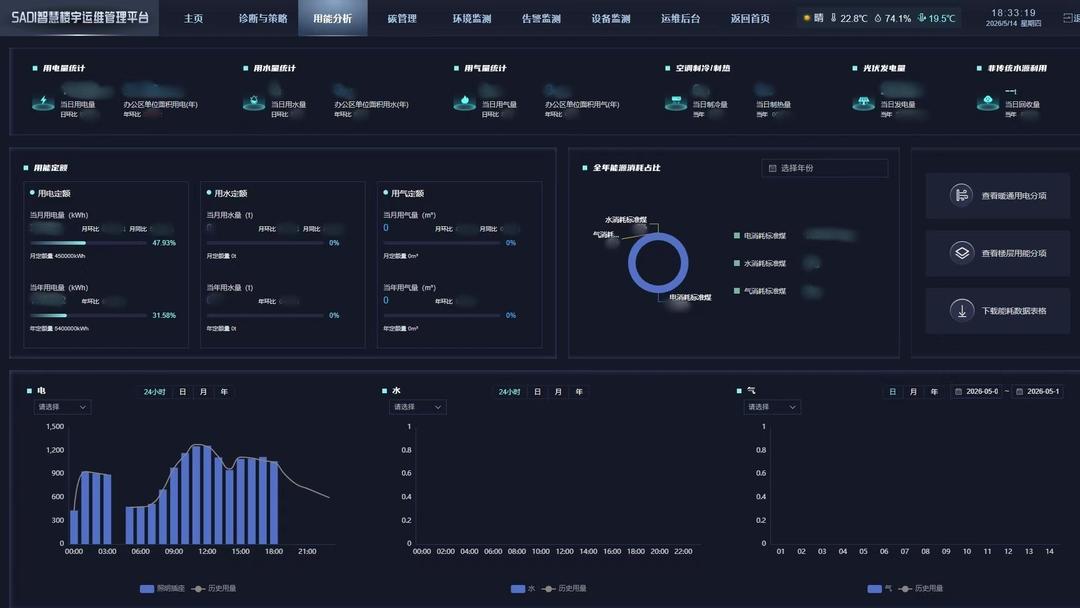
Task: Open the 请选择 dropdown under 水 chart
Action: pyautogui.click(x=417, y=407)
